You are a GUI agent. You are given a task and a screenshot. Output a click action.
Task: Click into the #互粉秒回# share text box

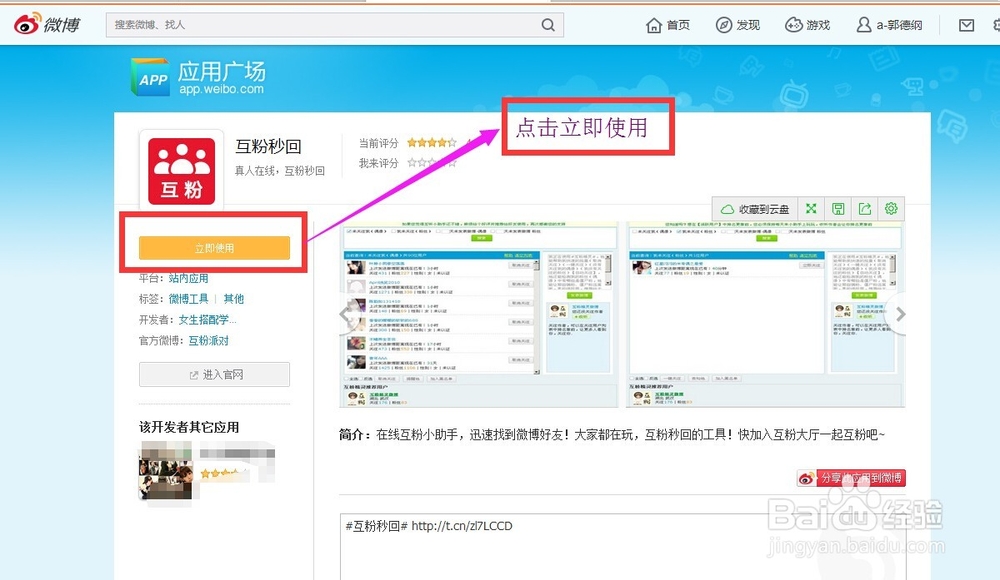point(622,546)
